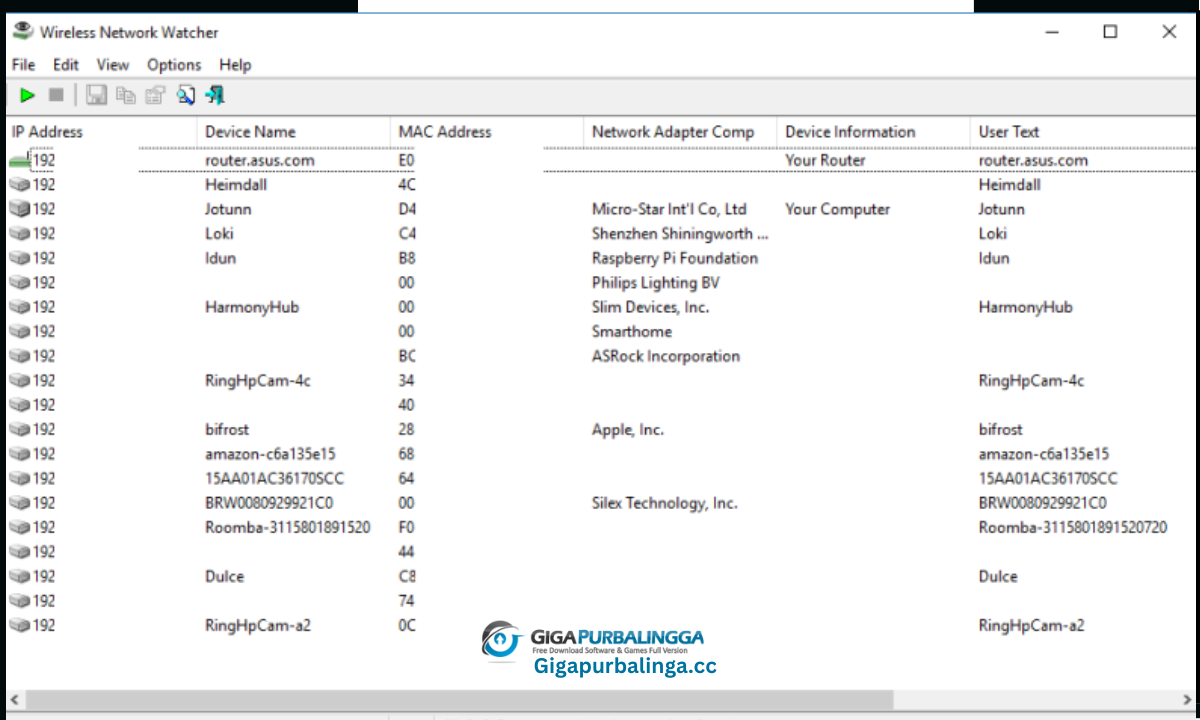1200x720 pixels.
Task: Click 'Idun' device name cell
Action: [221, 258]
